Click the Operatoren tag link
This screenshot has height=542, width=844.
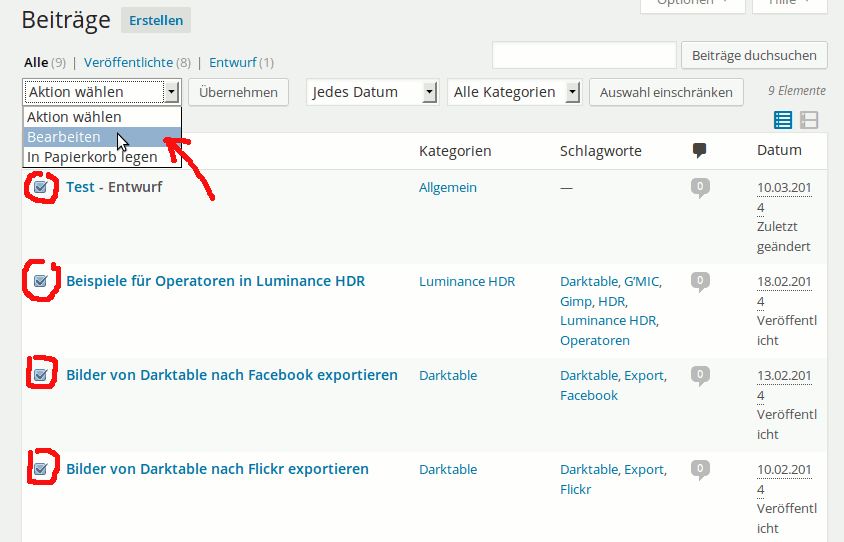click(x=595, y=341)
